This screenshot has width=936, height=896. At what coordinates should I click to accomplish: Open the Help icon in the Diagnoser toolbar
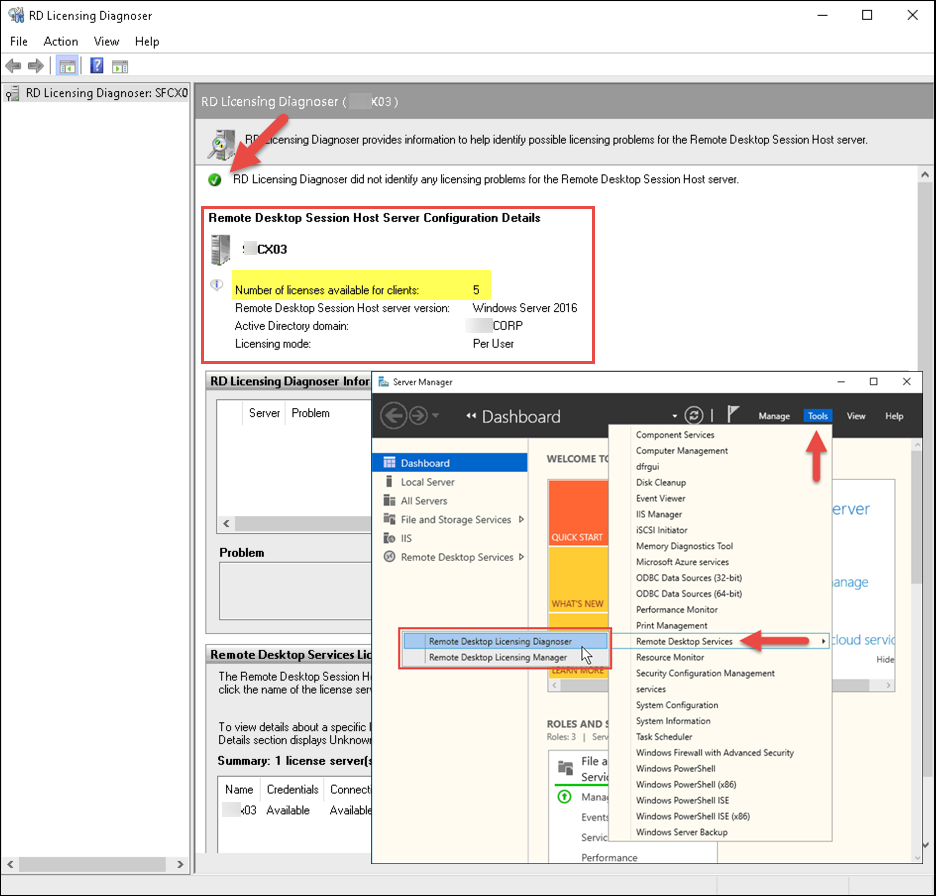(97, 66)
